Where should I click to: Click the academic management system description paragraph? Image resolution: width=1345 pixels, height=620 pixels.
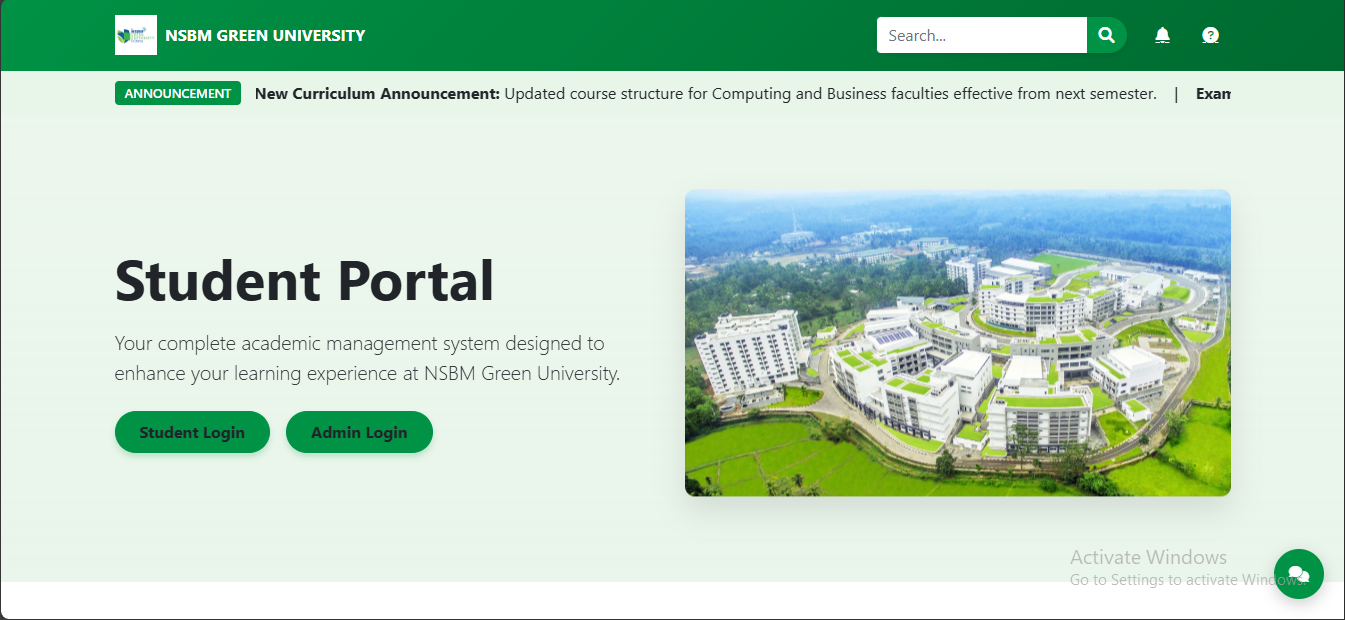point(367,358)
